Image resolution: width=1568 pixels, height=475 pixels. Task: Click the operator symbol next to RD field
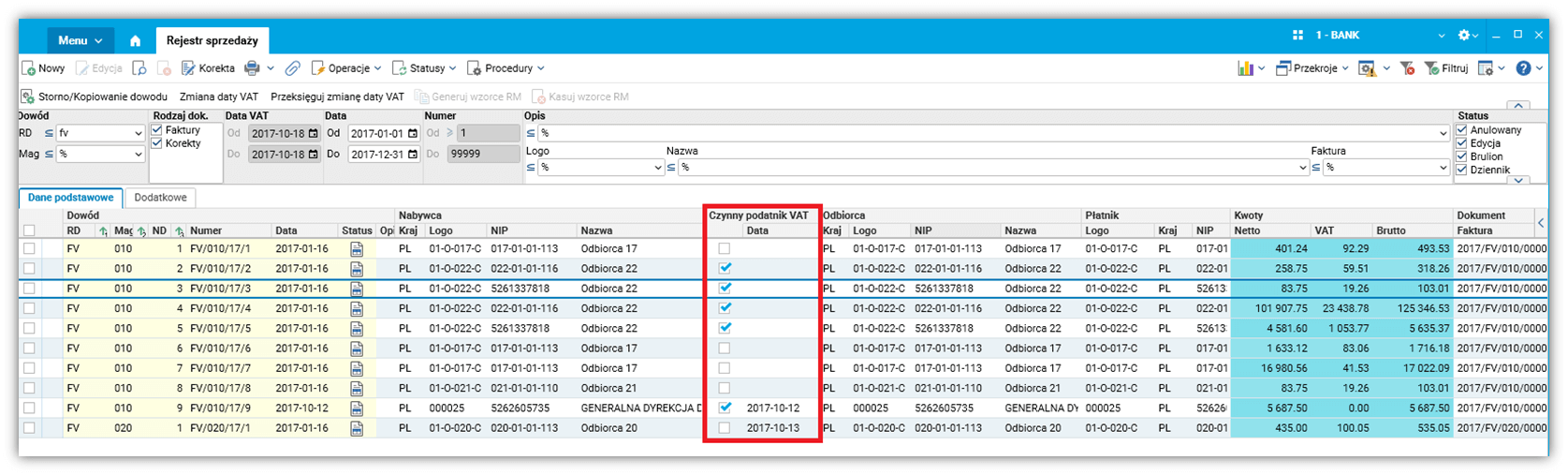(49, 133)
